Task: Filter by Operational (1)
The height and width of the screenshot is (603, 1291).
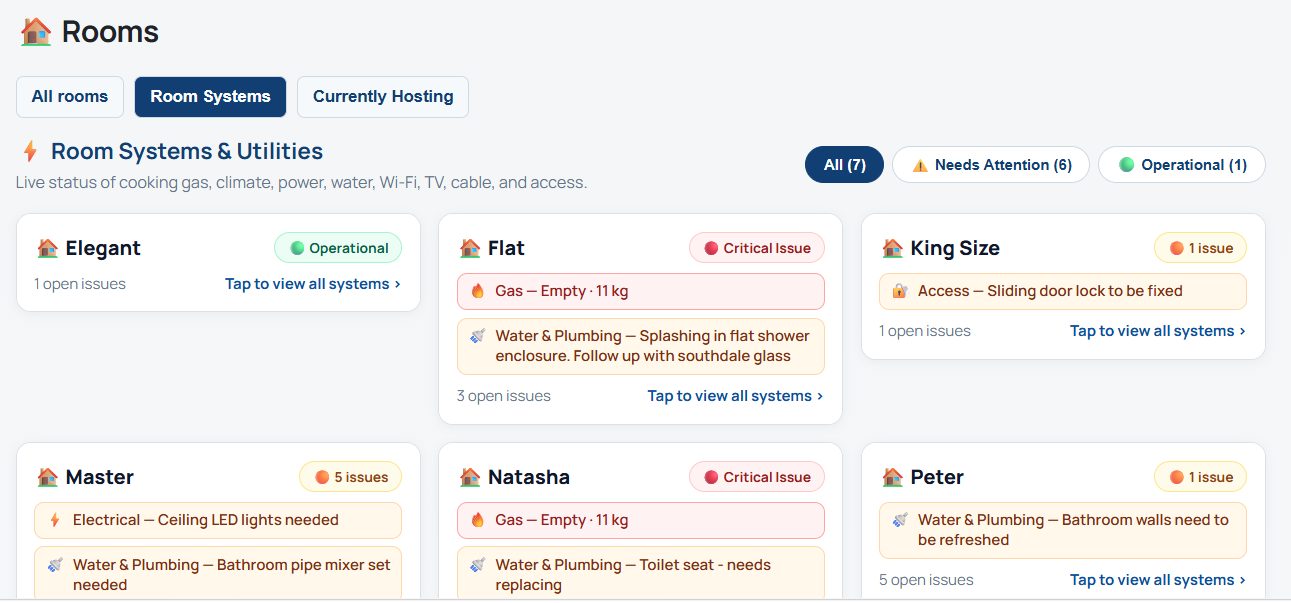Action: click(1182, 165)
